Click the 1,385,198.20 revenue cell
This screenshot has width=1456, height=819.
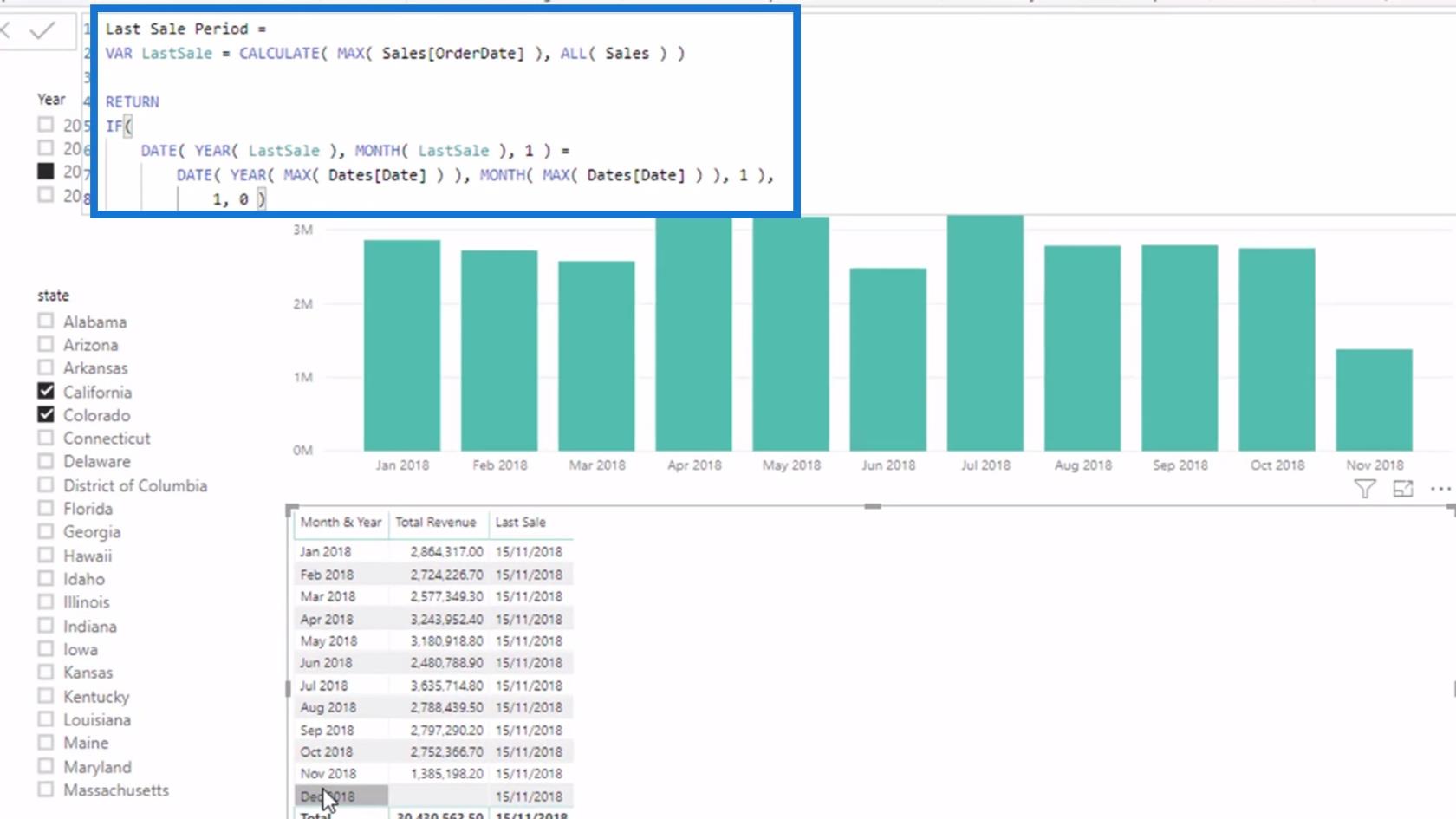(446, 773)
